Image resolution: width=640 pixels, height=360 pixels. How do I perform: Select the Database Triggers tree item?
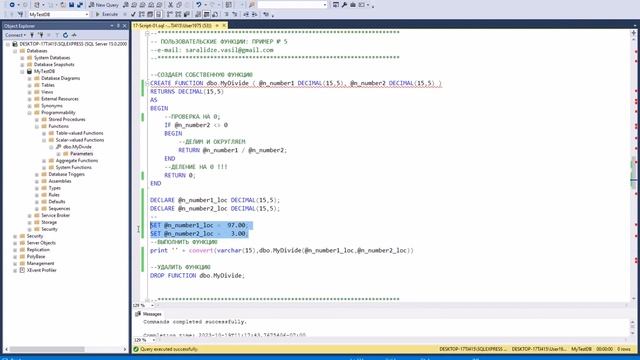click(x=66, y=174)
